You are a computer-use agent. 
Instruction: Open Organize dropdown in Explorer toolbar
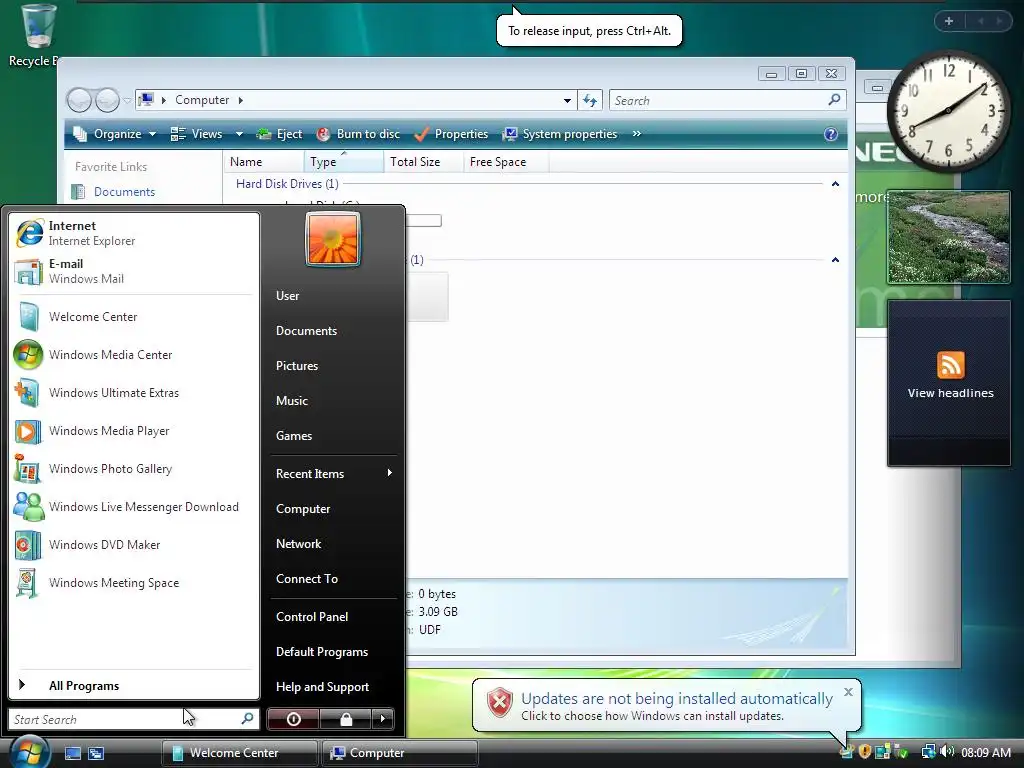[x=115, y=134]
